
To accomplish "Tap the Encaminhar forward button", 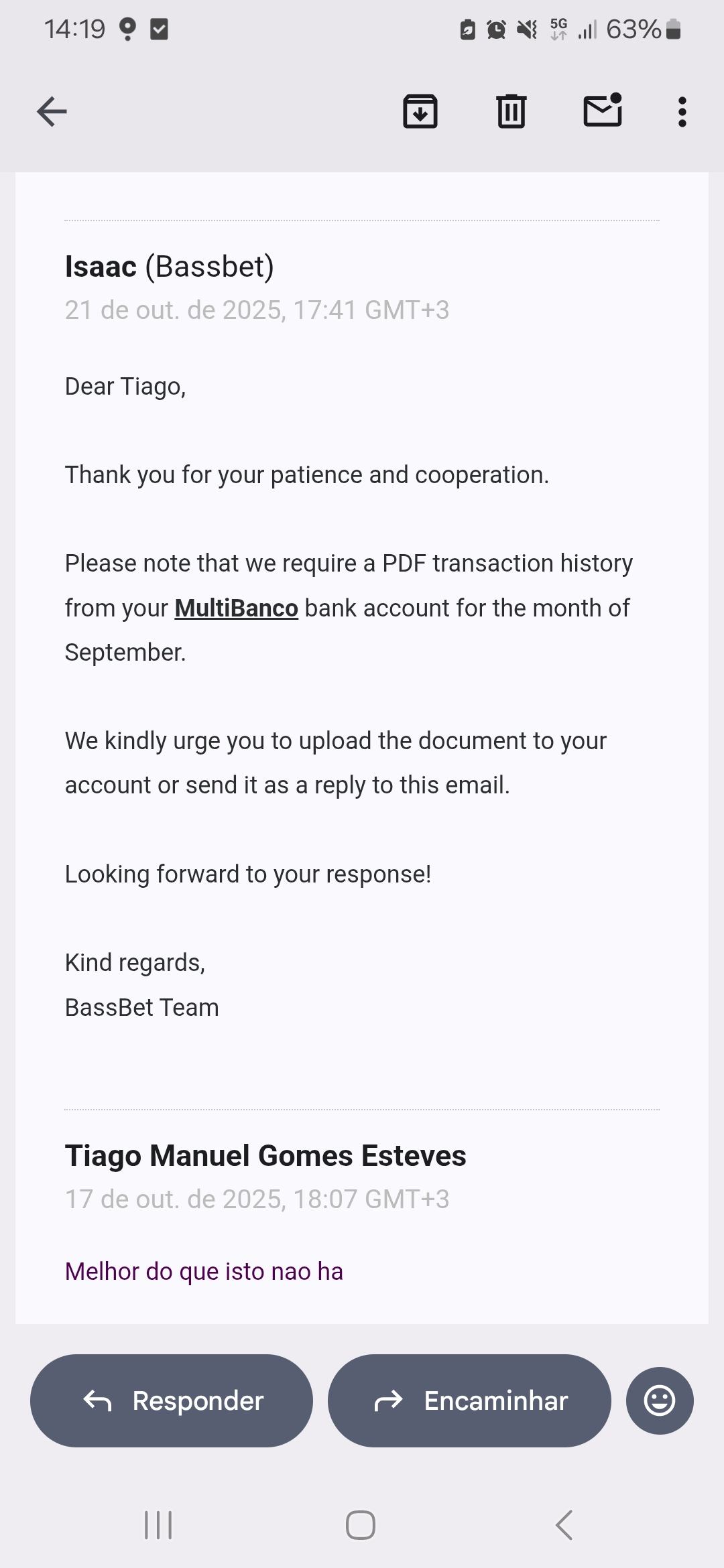I will (469, 1400).
